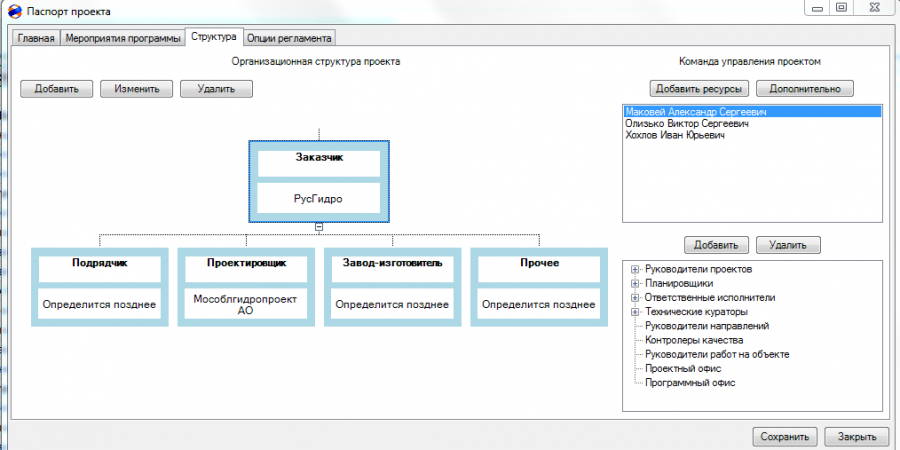Expand Технические кураторы tree node
900x450 pixels.
click(635, 312)
